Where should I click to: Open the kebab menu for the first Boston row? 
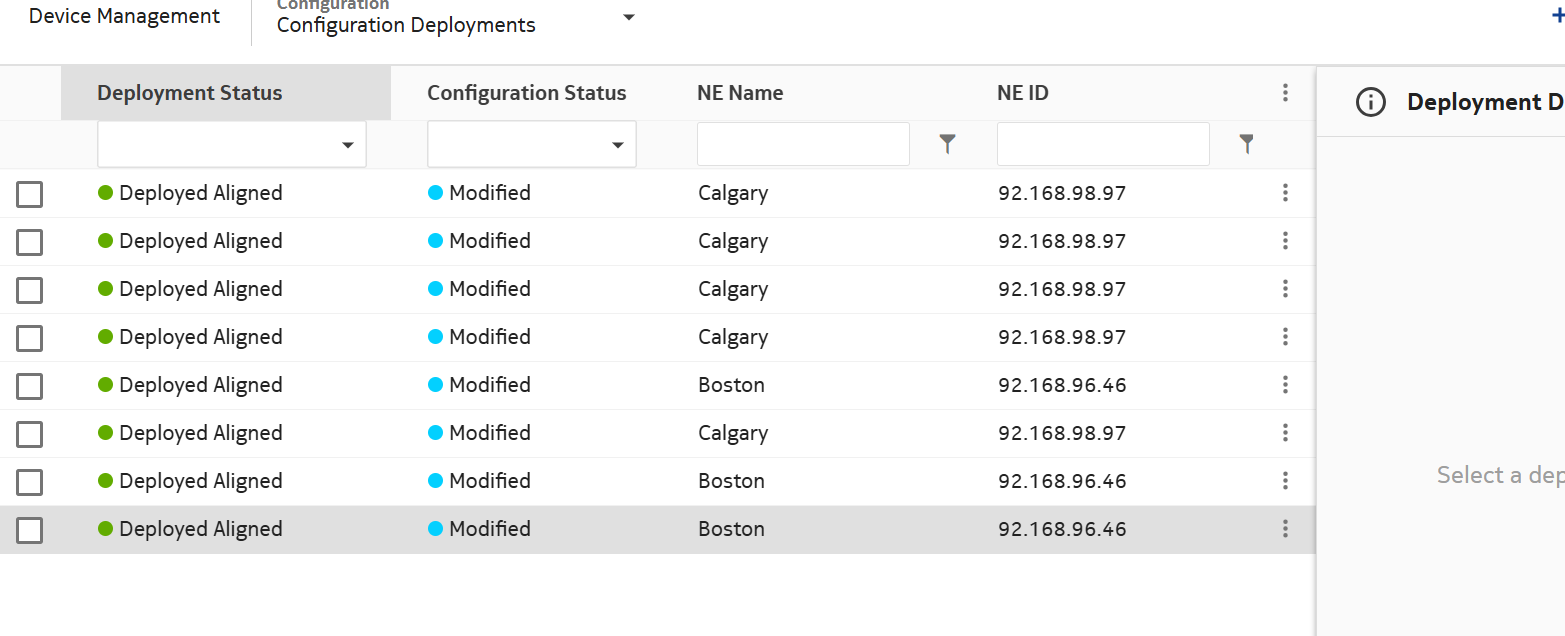(x=1285, y=385)
